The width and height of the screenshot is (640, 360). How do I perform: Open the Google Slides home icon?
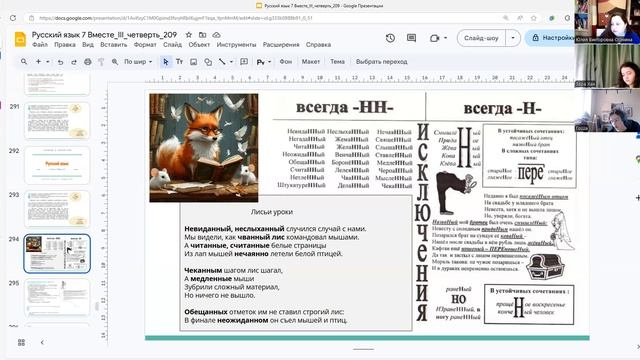20,39
